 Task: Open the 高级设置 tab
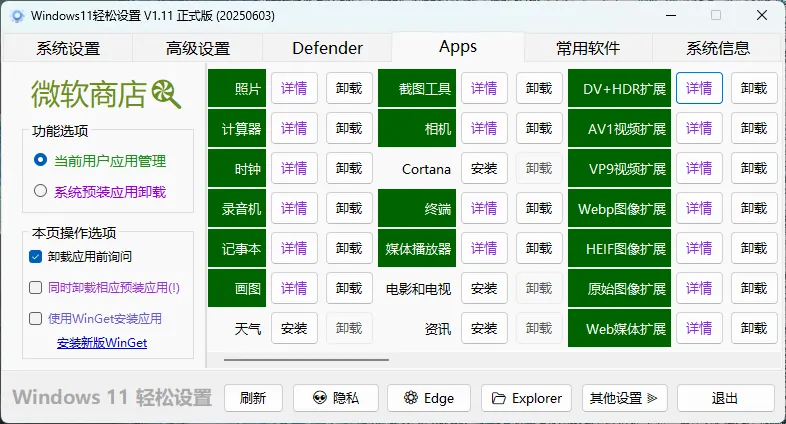point(197,48)
